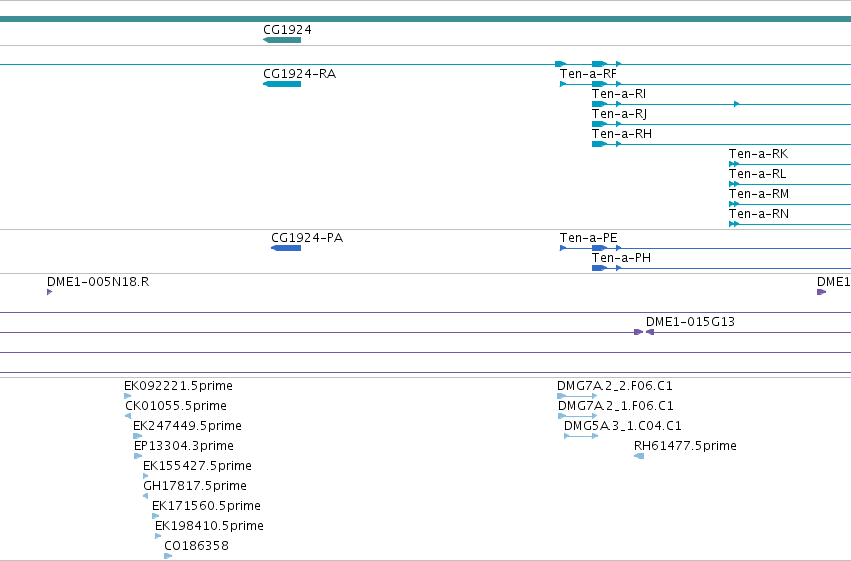The image size is (851, 561).
Task: Select the CO186358 arrow glyph
Action: coord(168,556)
